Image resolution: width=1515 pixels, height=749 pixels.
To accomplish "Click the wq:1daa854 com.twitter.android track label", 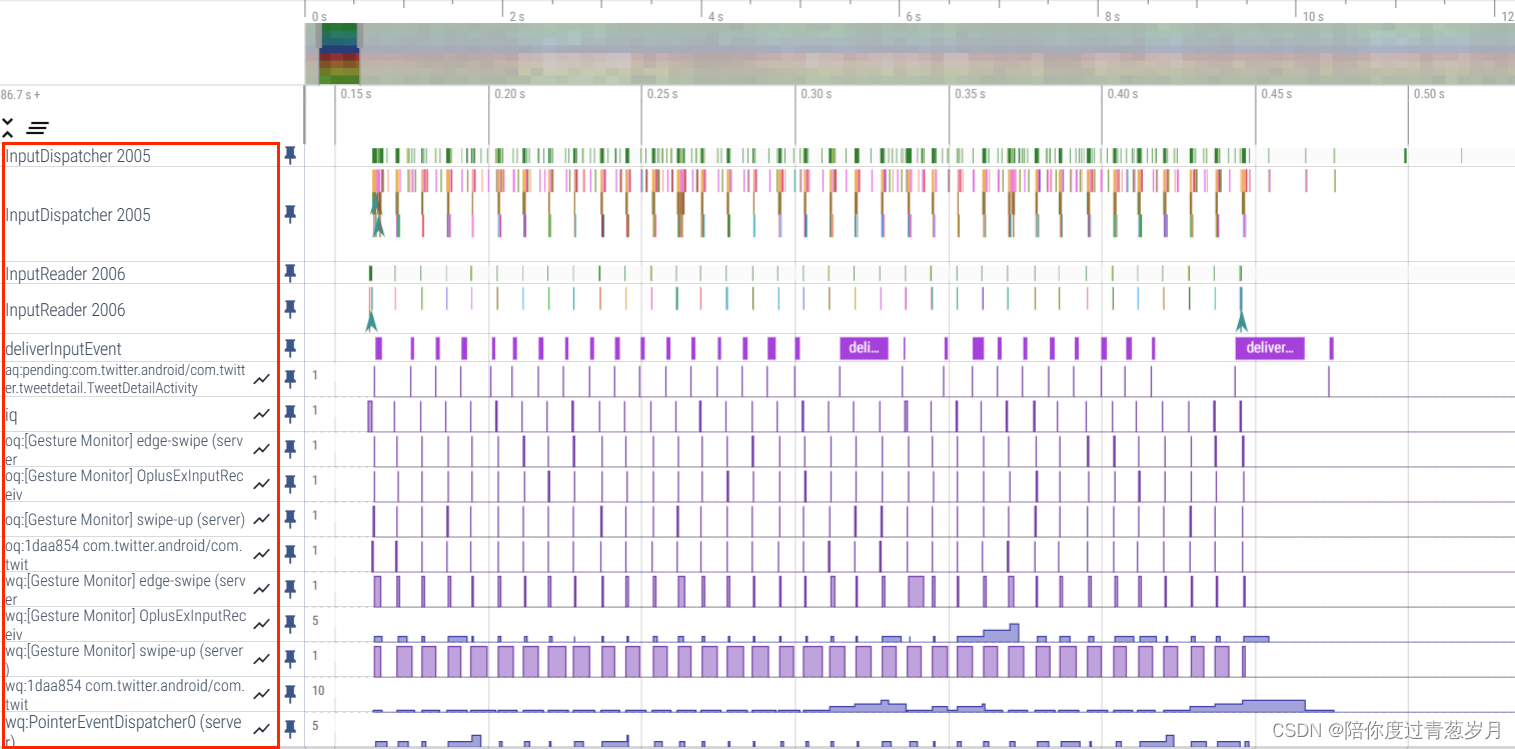I will click(124, 695).
